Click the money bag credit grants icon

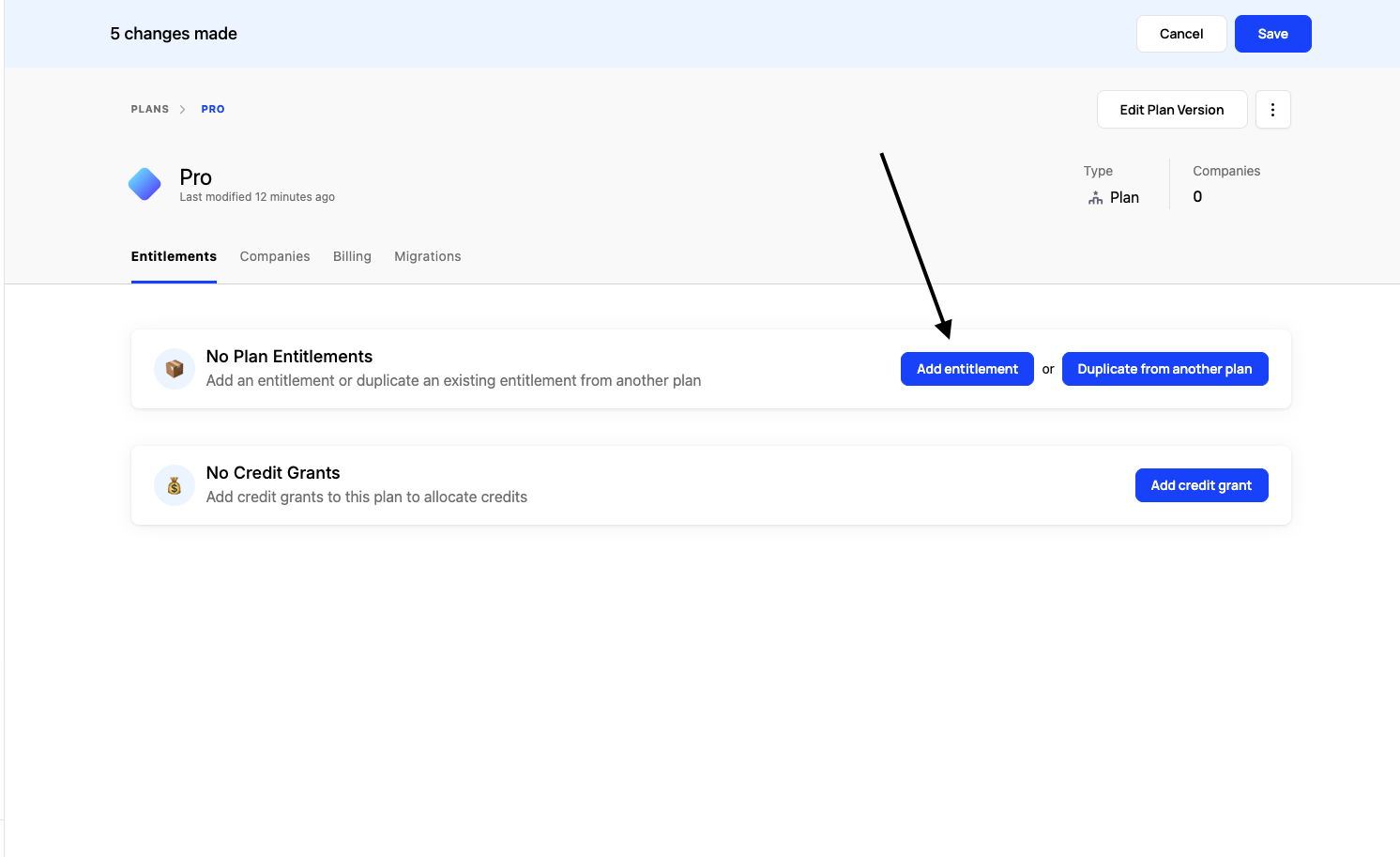[175, 485]
